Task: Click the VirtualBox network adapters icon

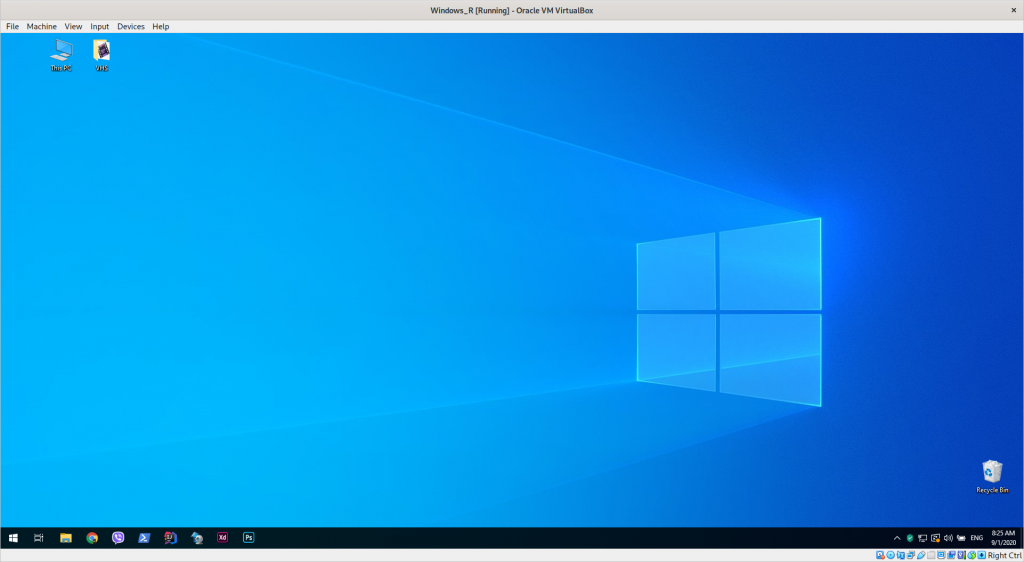Action: click(911, 555)
